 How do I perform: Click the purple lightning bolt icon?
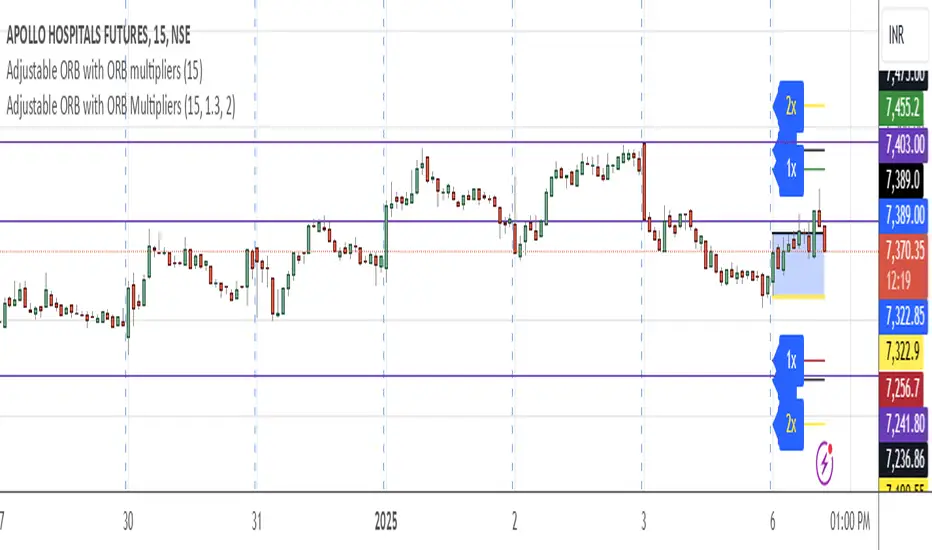(827, 462)
